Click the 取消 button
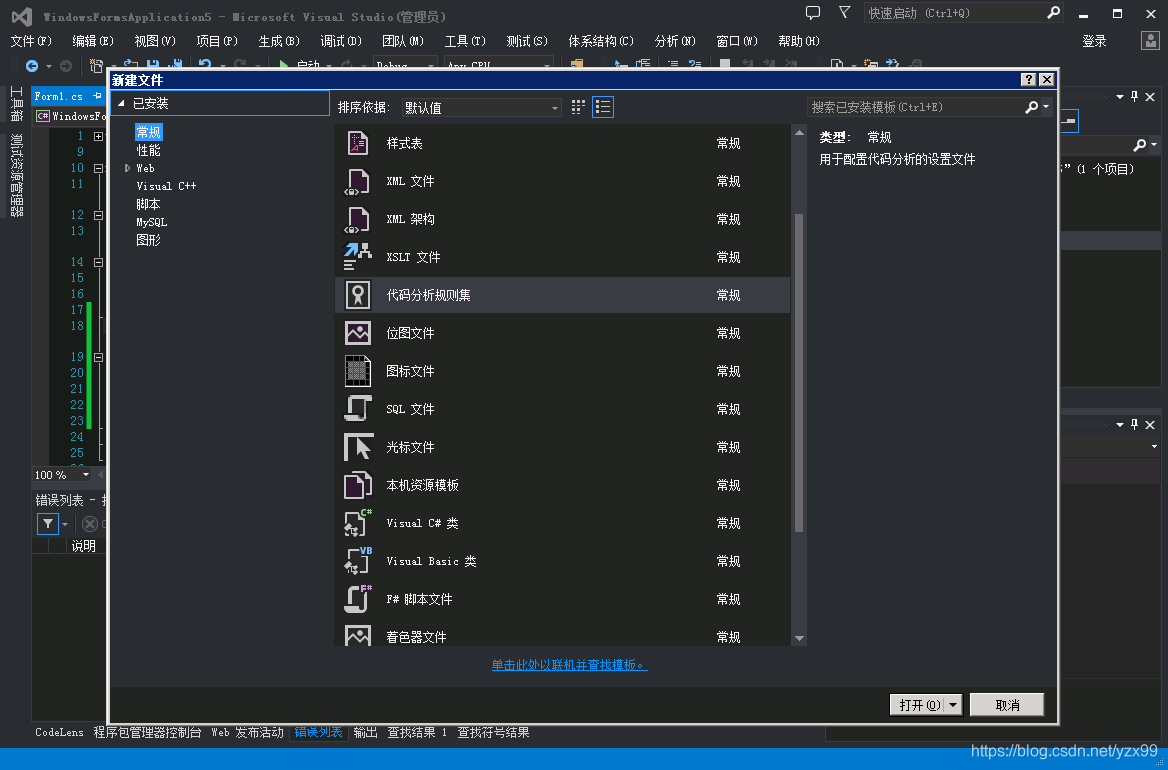The image size is (1168, 770). coord(1007,704)
